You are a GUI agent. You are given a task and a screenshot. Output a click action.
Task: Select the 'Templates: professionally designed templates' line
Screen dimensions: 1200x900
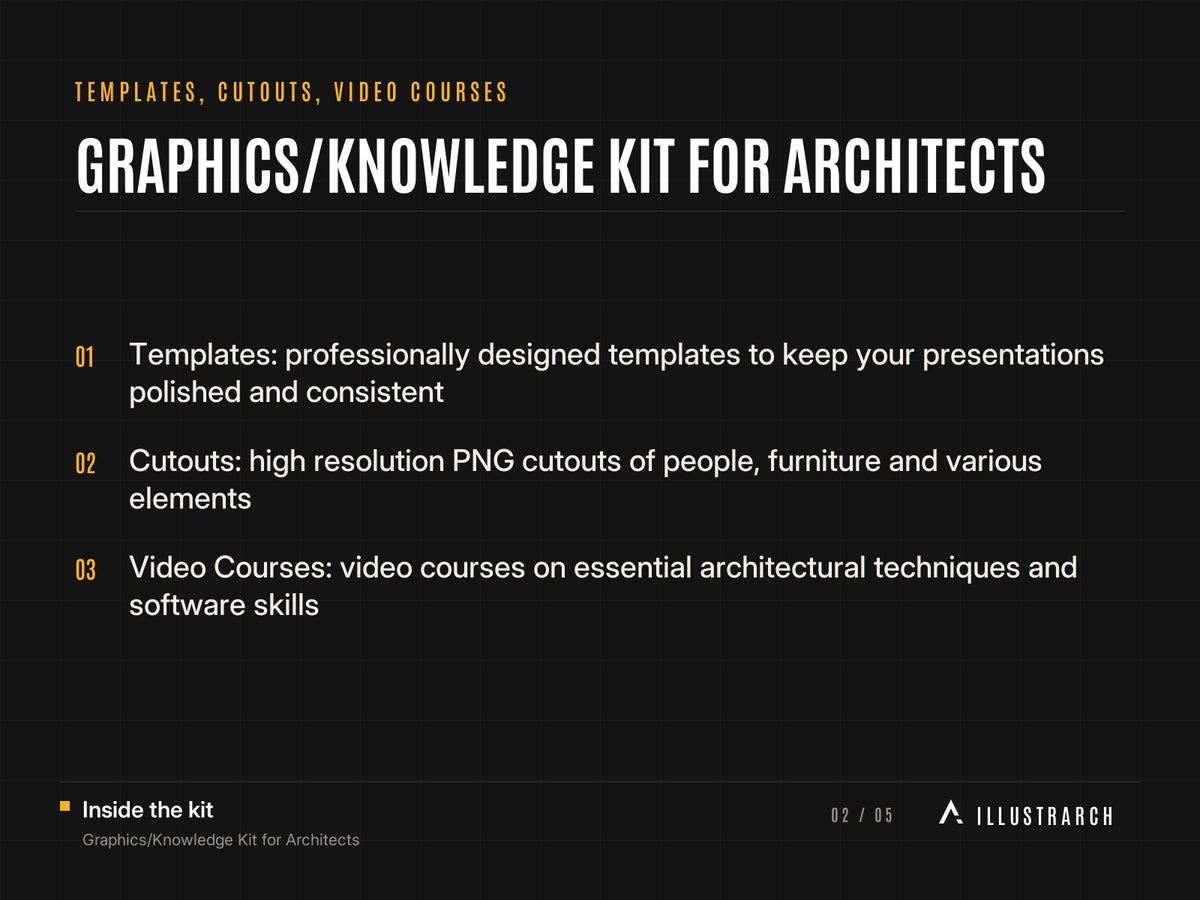(617, 356)
